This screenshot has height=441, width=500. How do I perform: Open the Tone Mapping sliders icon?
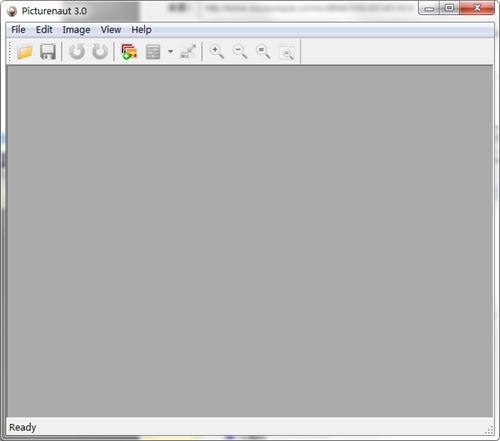153,52
